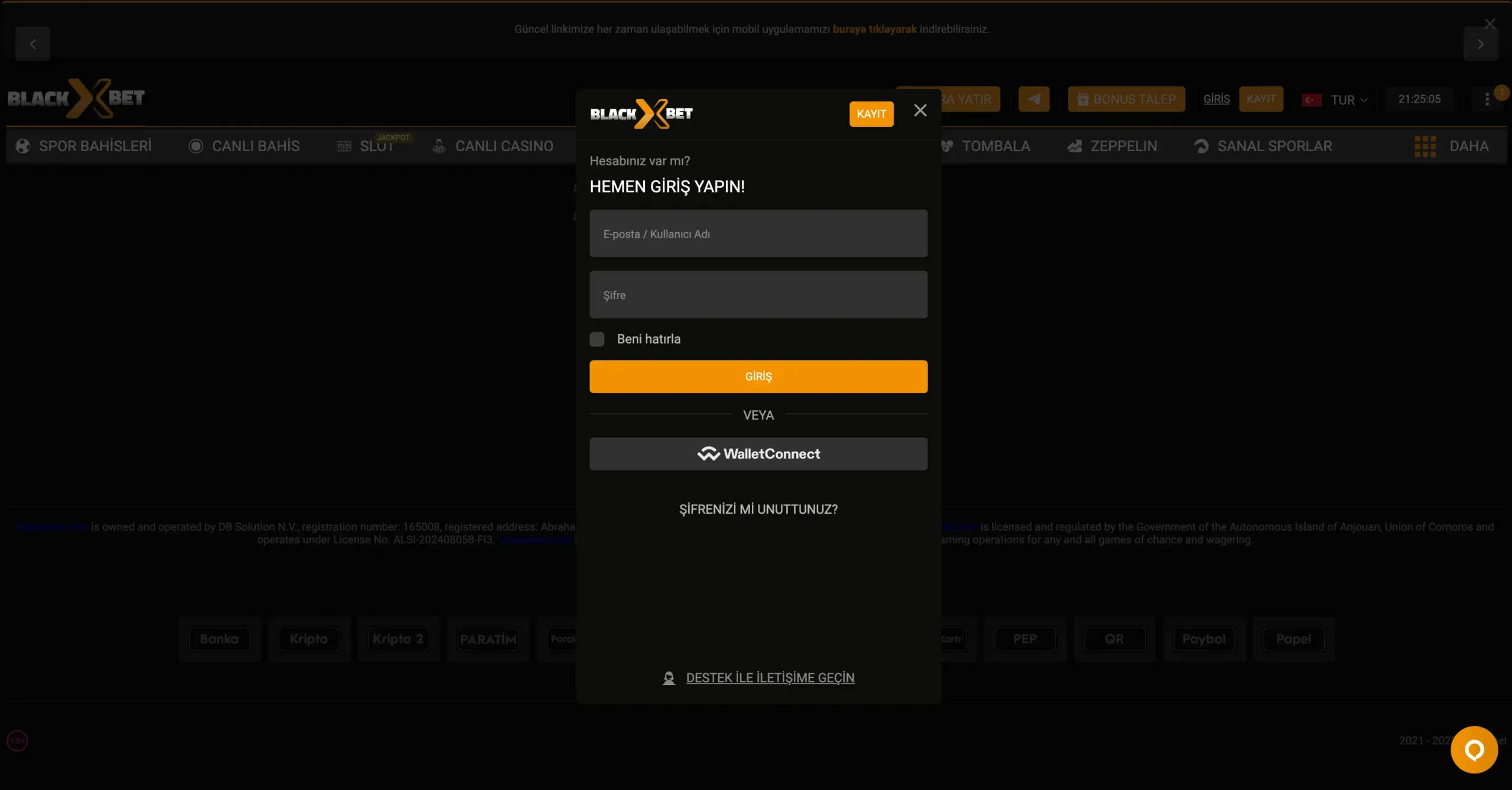Viewport: 1512px width, 790px height.
Task: Click the WalletConnect logo icon
Action: (708, 453)
